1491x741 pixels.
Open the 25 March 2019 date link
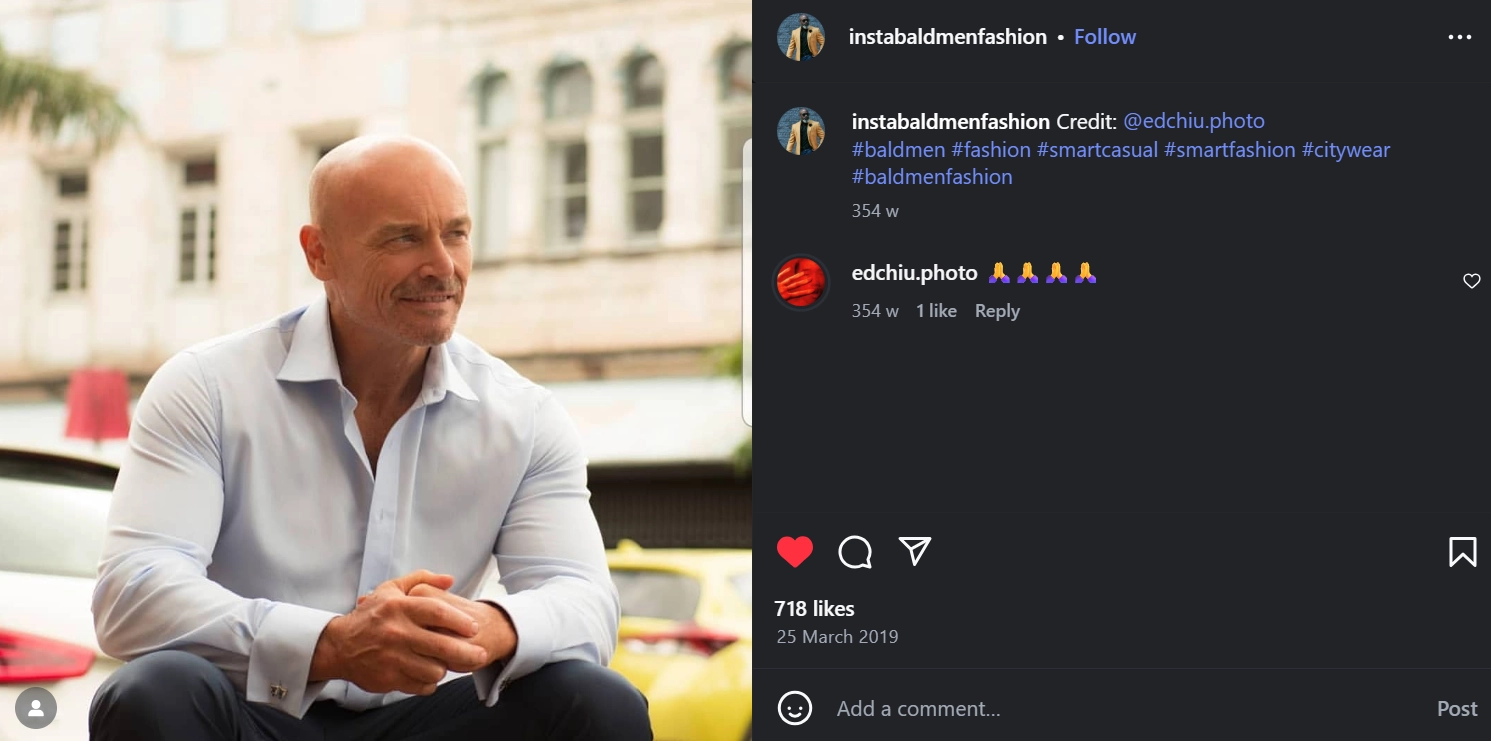pyautogui.click(x=837, y=636)
